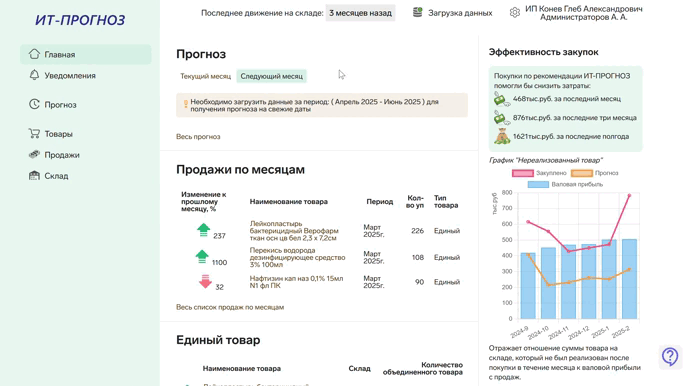The height and width of the screenshot is (386, 696).
Task: Open the Весь прогноз link
Action: [x=198, y=137]
